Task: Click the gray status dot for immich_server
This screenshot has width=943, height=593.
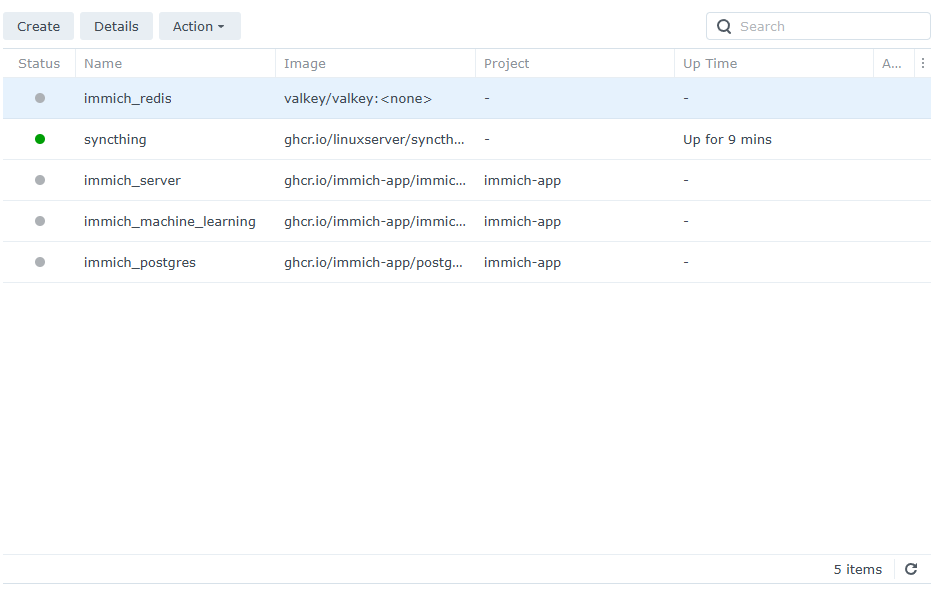Action: coord(40,180)
